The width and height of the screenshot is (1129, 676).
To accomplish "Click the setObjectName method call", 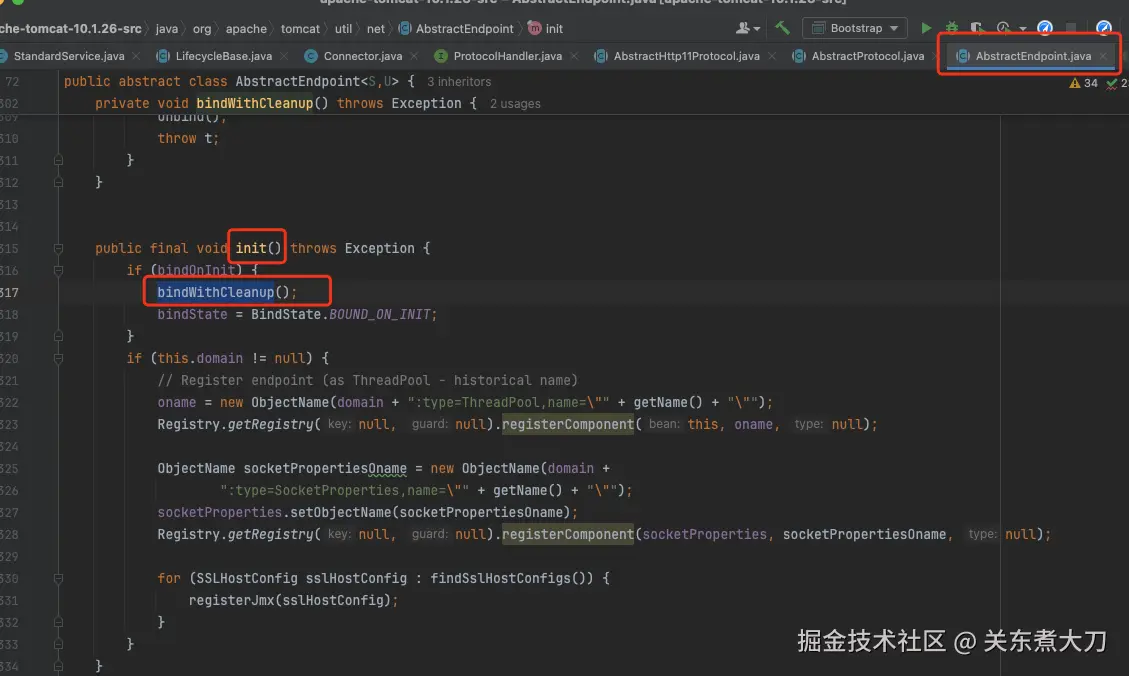I will point(341,513).
